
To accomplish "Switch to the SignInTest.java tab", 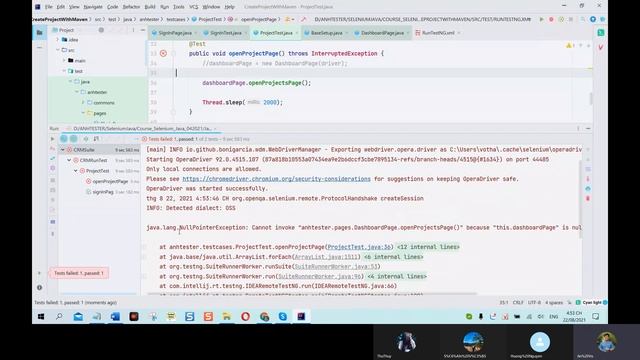I will (x=225, y=33).
